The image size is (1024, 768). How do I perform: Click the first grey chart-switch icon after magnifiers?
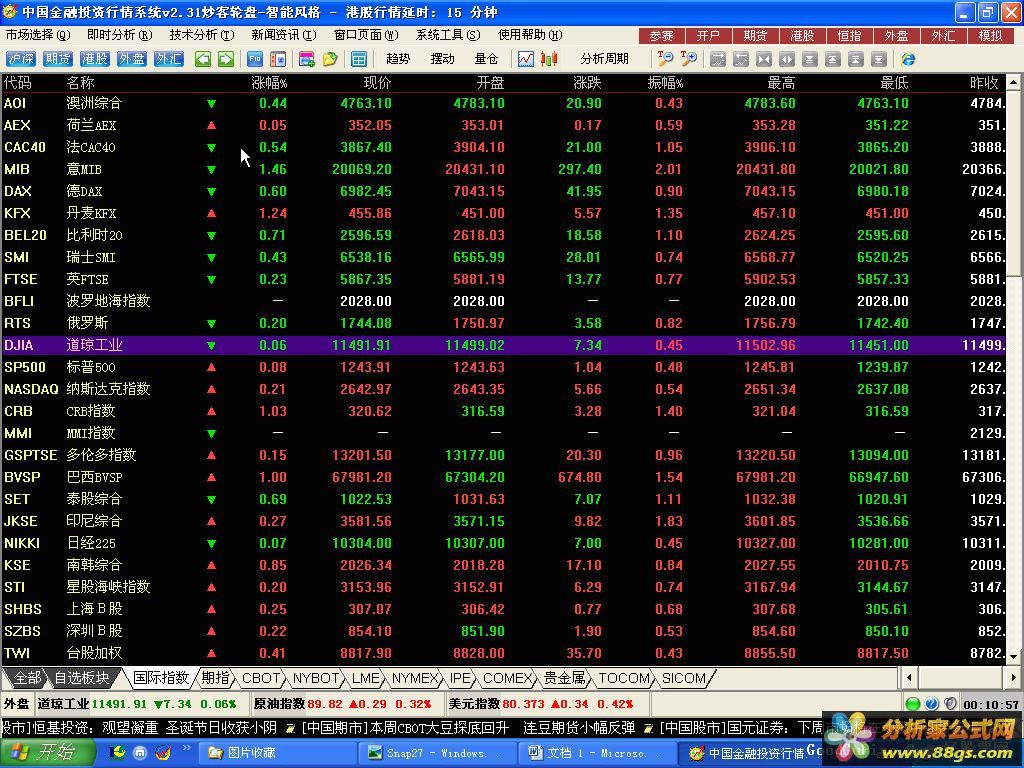(x=718, y=60)
